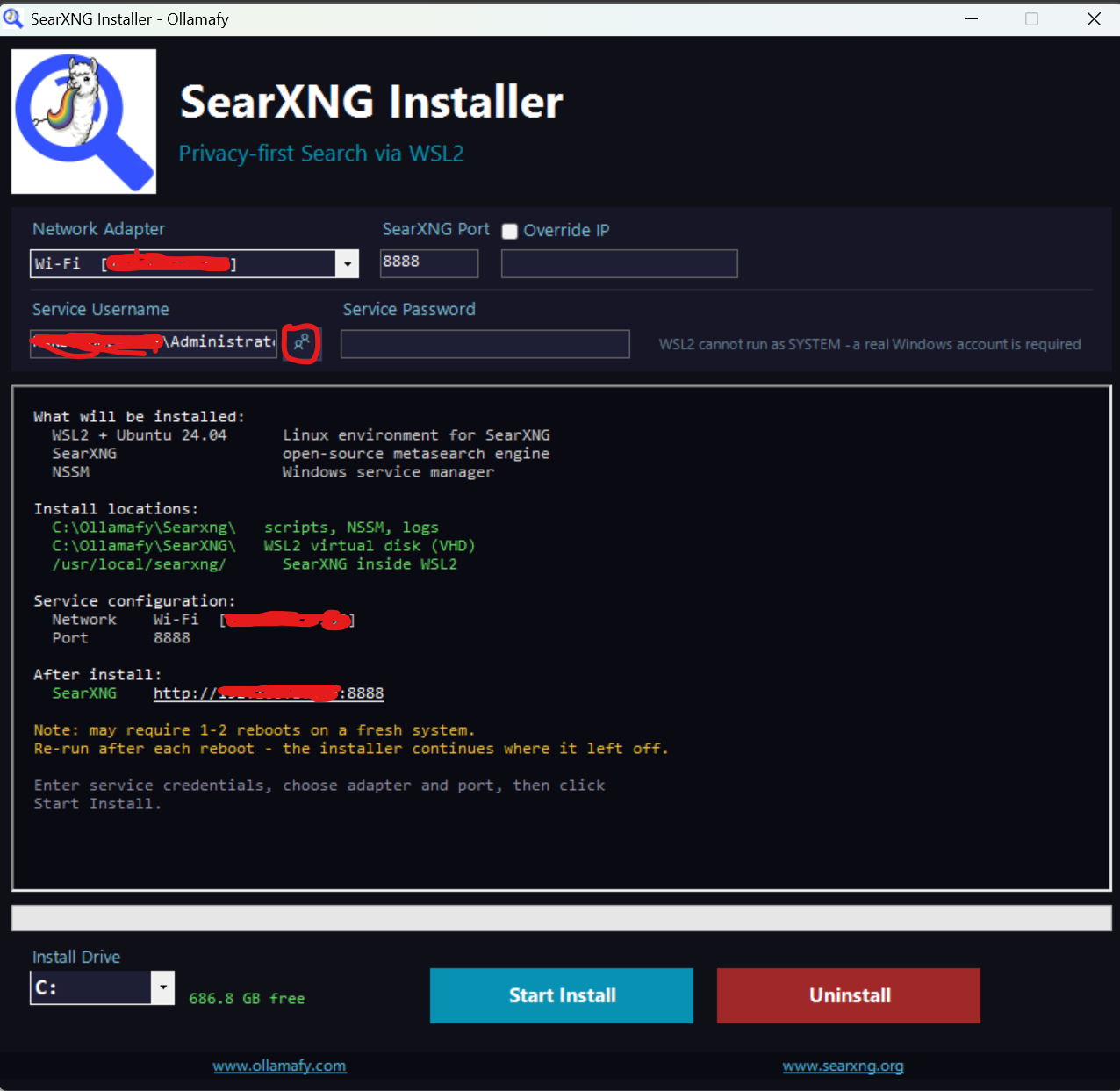Screen dimensions: 1120x1091
Task: Click the 'SearXNG Installer' heading
Action: (x=371, y=102)
